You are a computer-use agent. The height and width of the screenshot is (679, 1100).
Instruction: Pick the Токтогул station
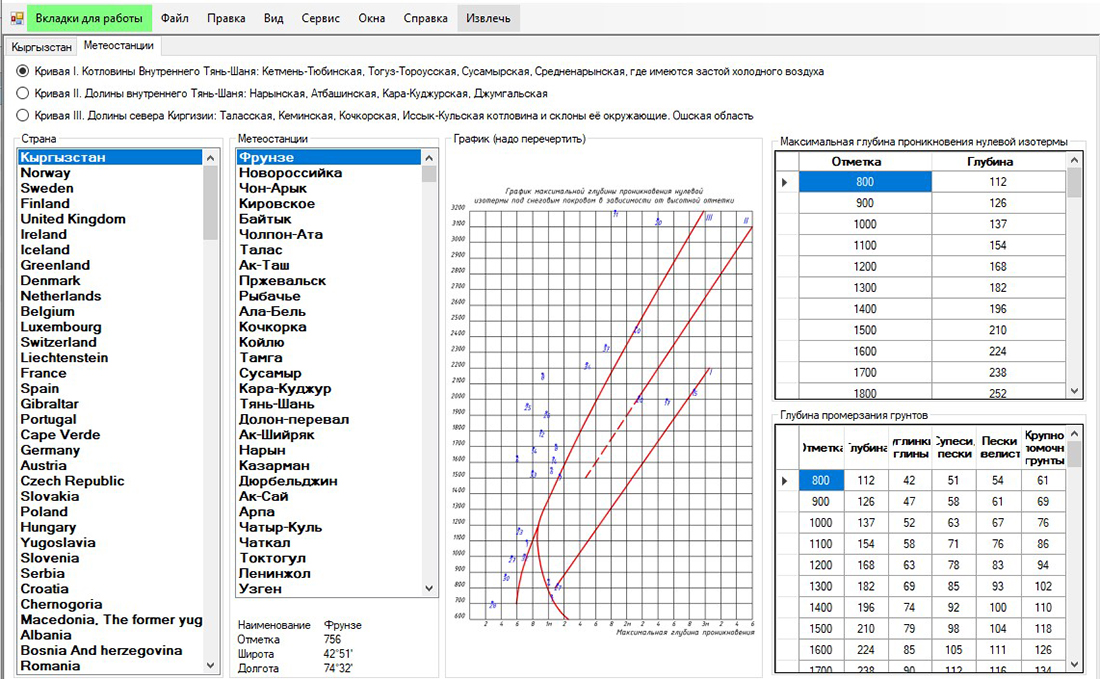click(x=329, y=558)
